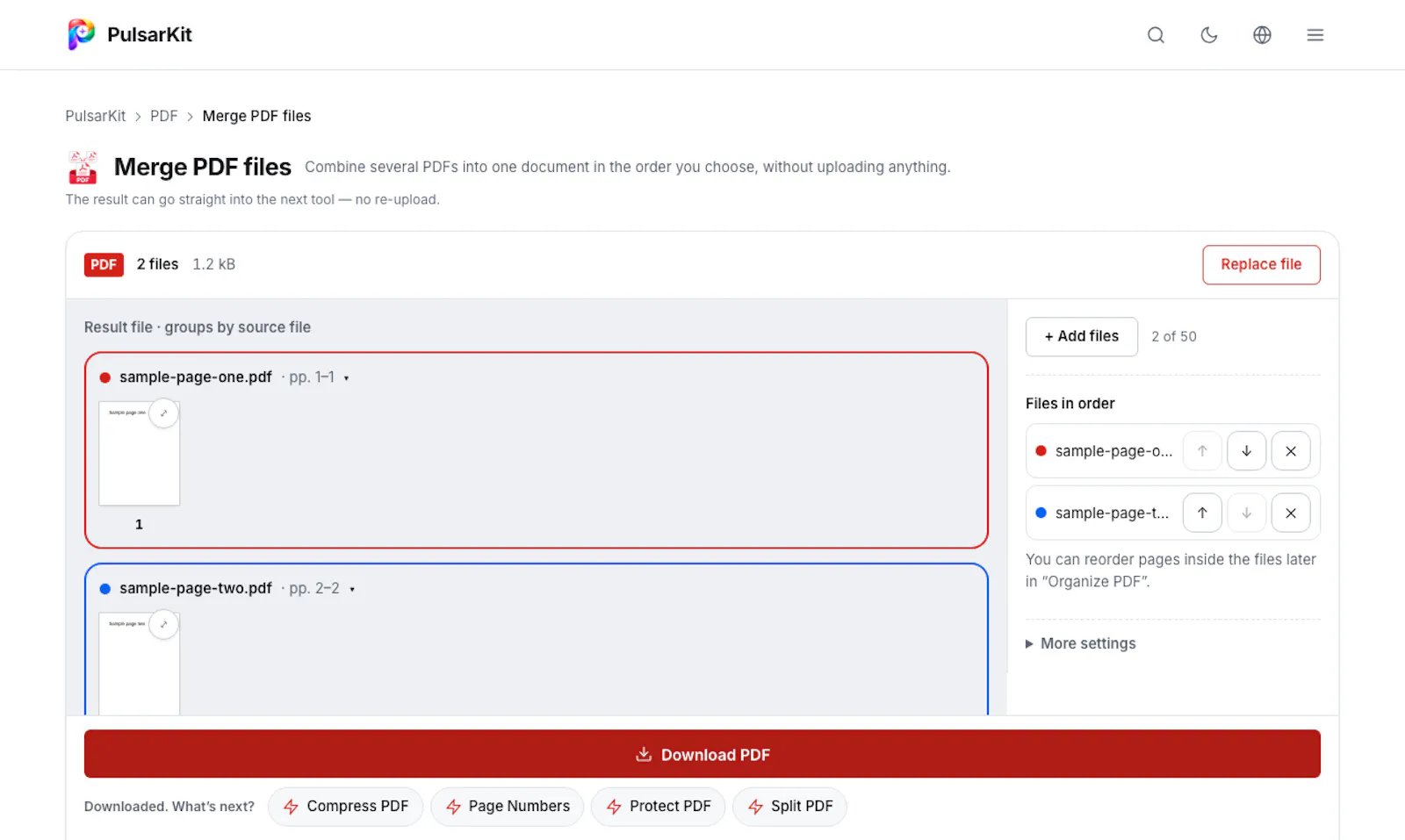Select page 1 thumbnail of sample-page-one.pdf
Screen dimensions: 1405x840
[139, 453]
